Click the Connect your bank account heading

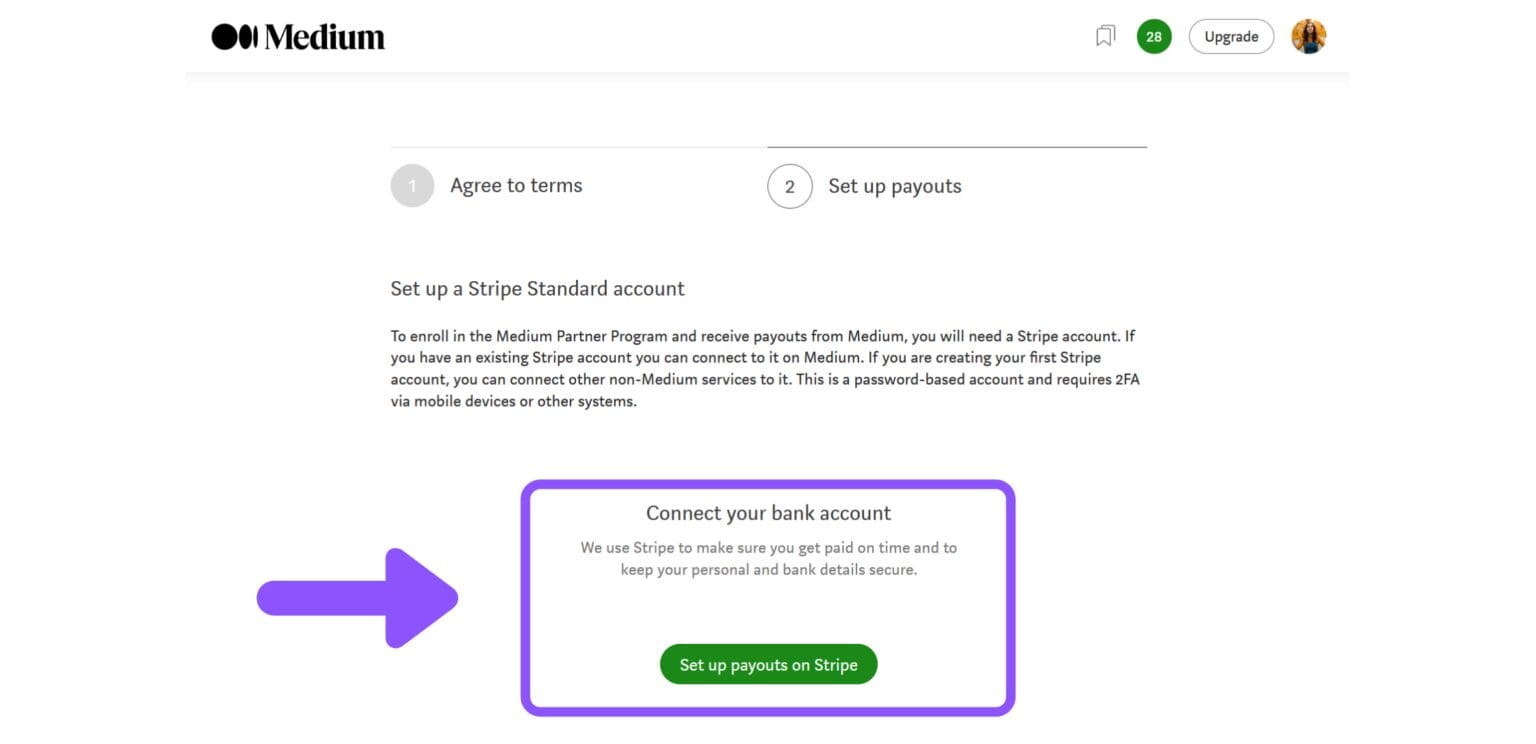pyautogui.click(x=768, y=512)
